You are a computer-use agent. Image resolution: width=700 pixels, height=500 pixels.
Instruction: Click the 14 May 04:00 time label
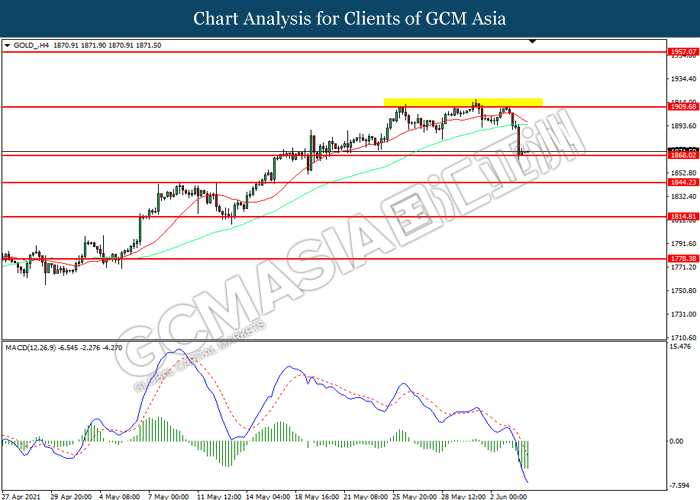(268, 496)
